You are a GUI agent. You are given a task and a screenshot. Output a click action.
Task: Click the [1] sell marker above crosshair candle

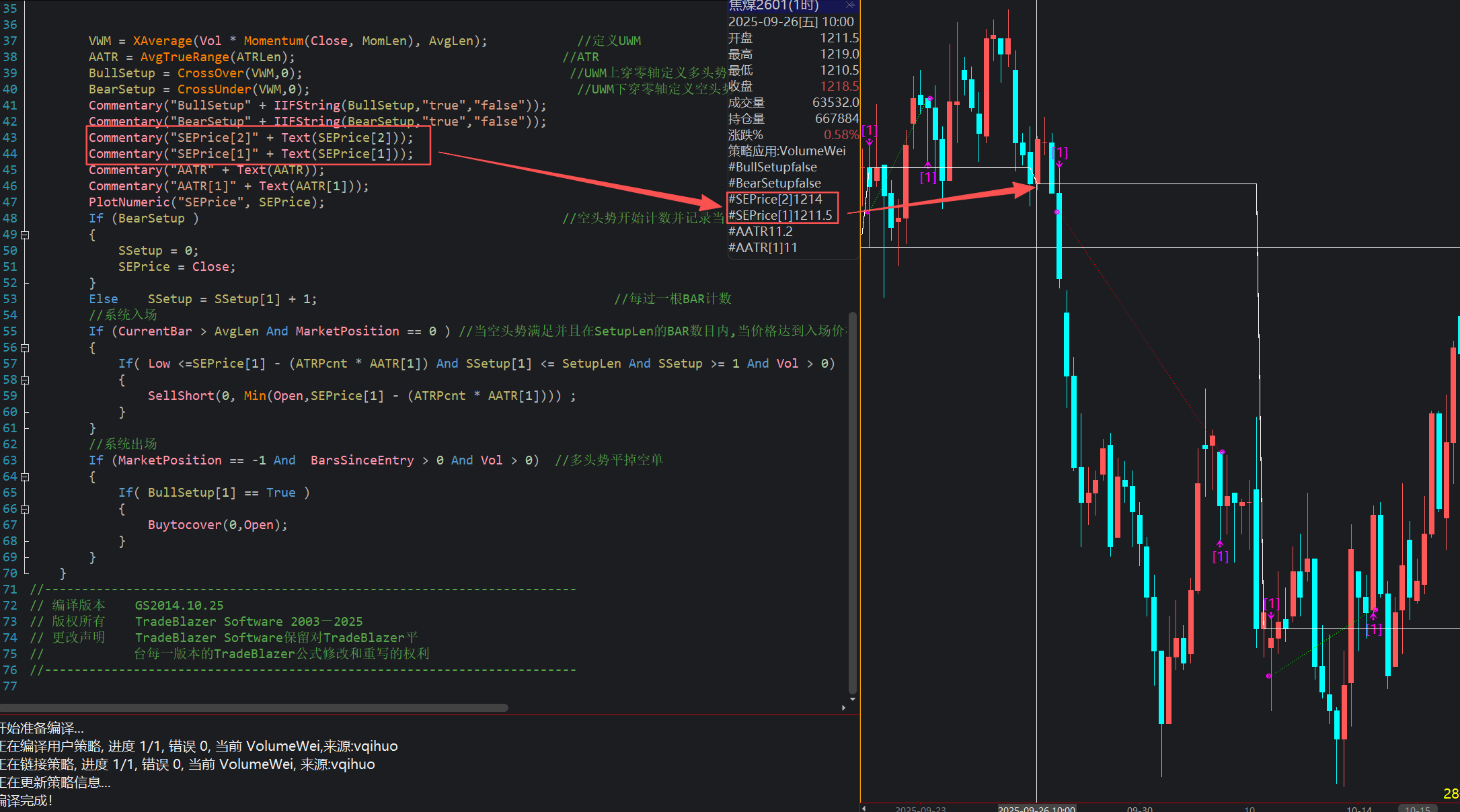[1060, 153]
